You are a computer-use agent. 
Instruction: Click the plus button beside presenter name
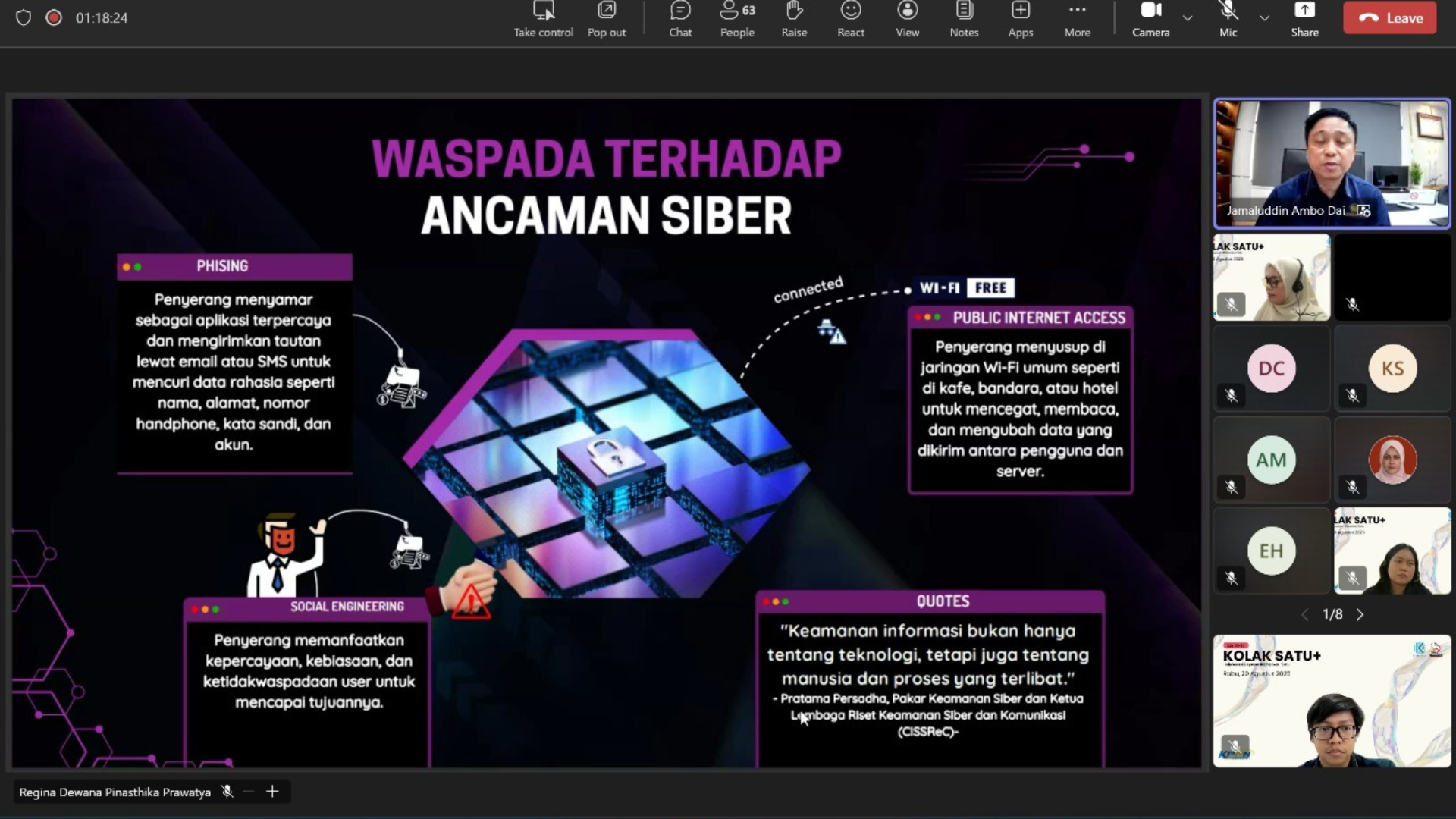pos(272,792)
